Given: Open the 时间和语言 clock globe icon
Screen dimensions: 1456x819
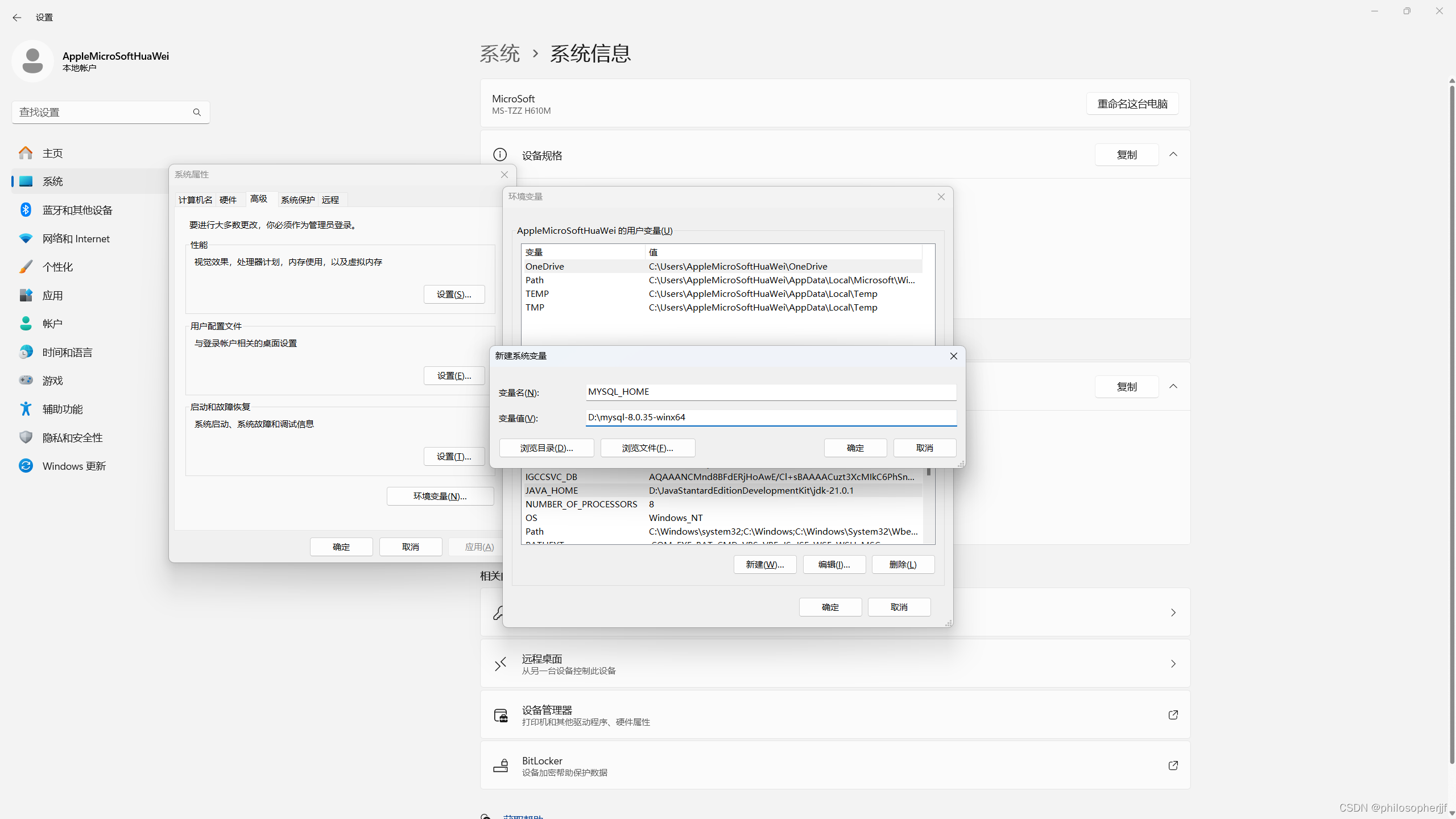Looking at the screenshot, I should pyautogui.click(x=26, y=352).
